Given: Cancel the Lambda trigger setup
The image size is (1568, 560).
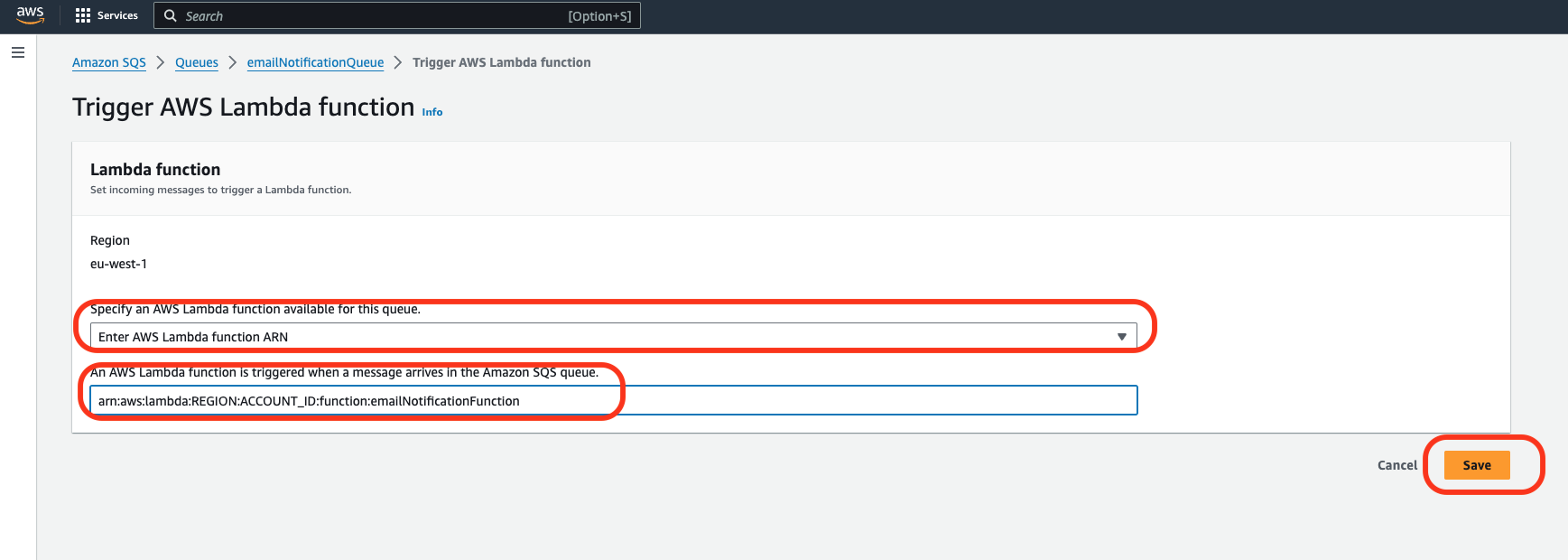Looking at the screenshot, I should click(1397, 465).
